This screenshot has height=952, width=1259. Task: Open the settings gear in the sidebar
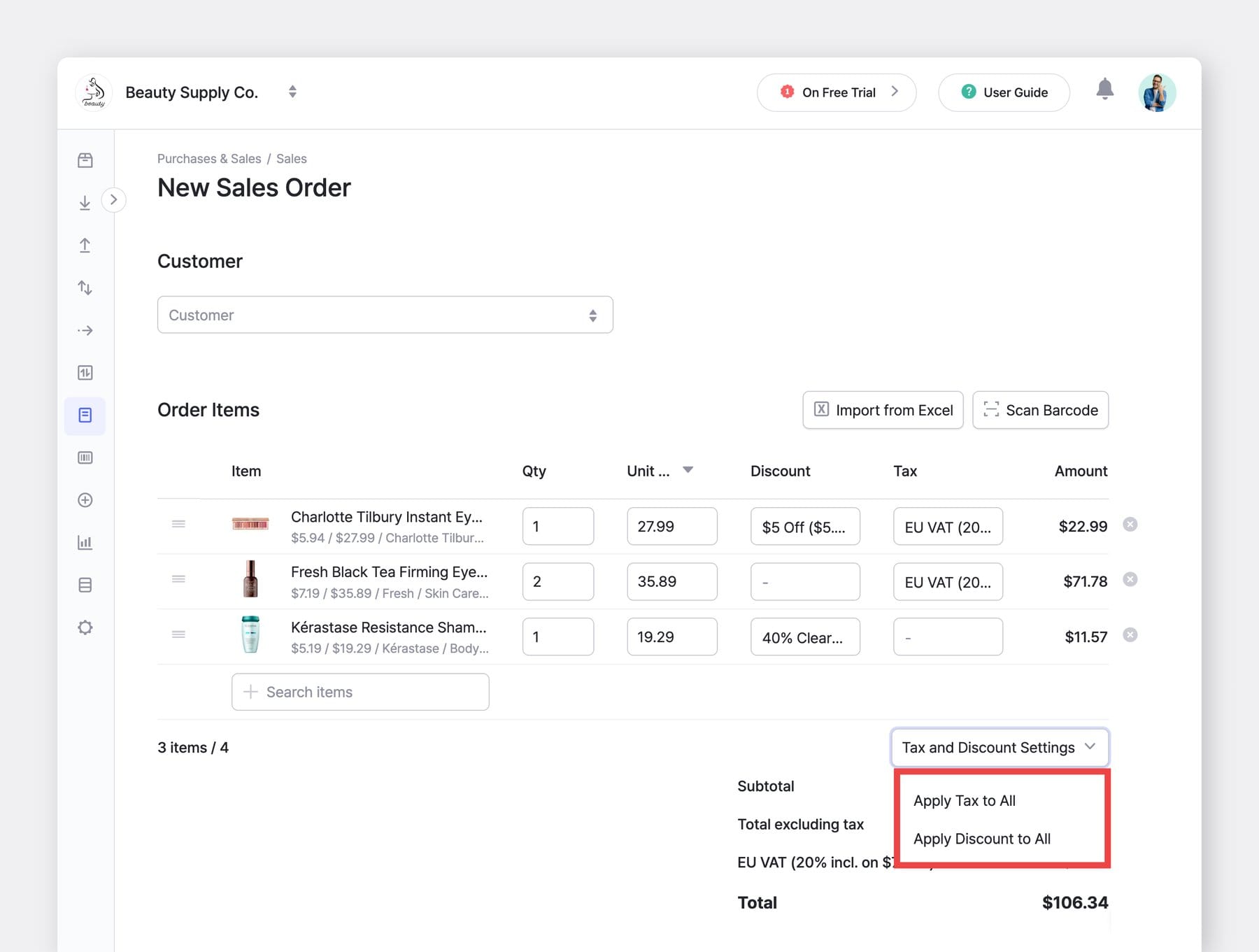[x=85, y=627]
